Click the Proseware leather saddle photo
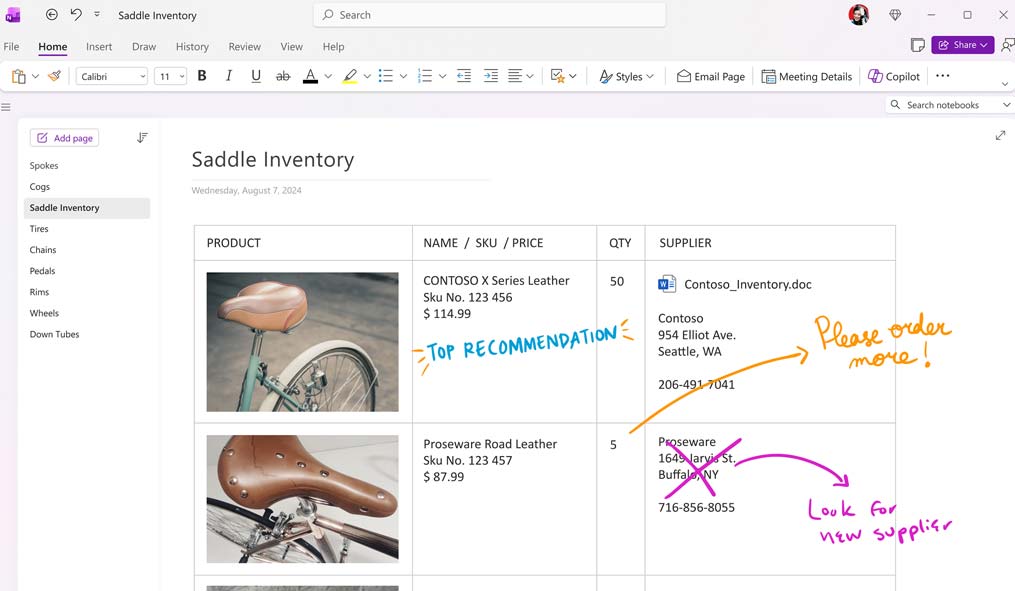Screen dimensions: 1015x591 [x=302, y=498]
